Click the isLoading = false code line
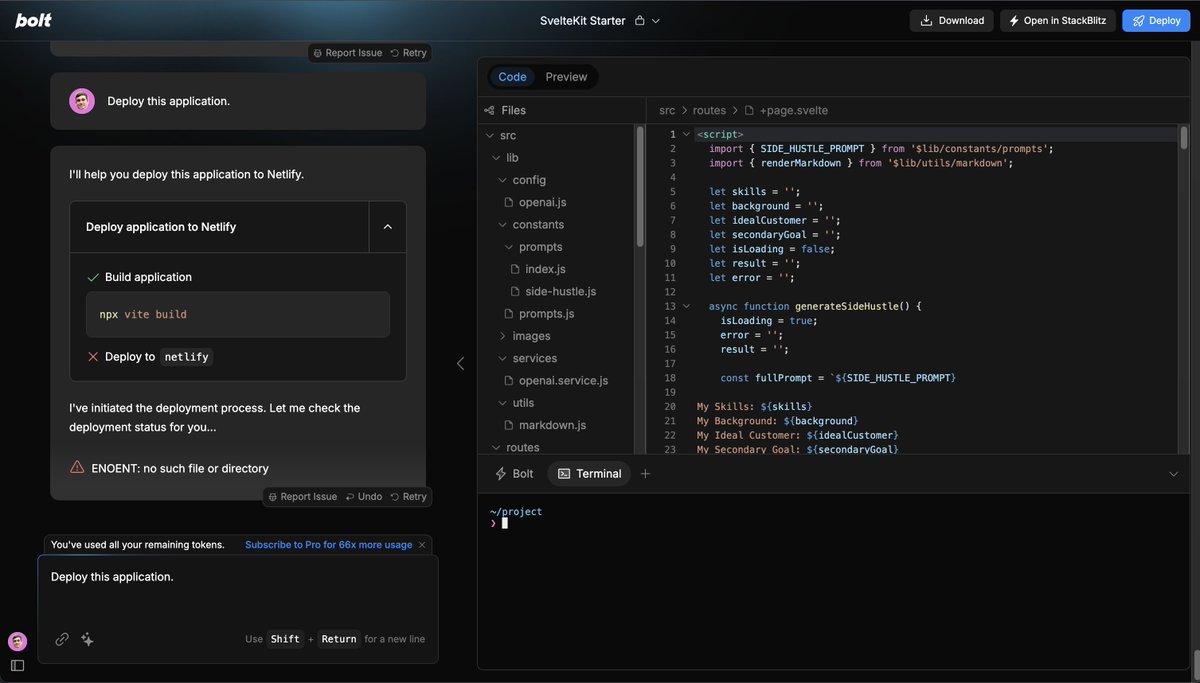 pos(771,249)
